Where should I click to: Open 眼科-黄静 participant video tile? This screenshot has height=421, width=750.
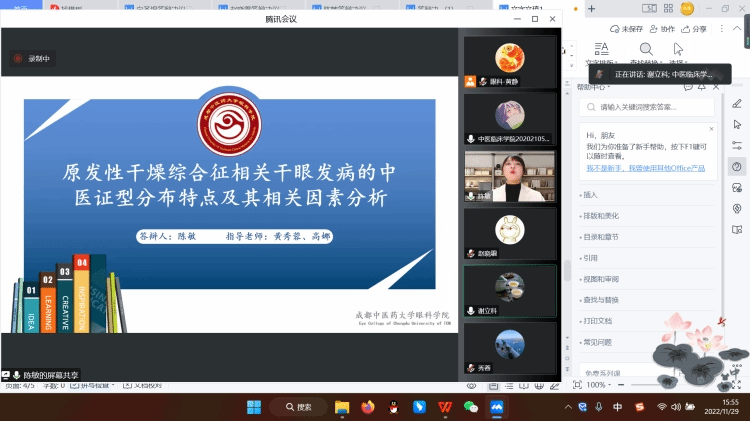510,61
